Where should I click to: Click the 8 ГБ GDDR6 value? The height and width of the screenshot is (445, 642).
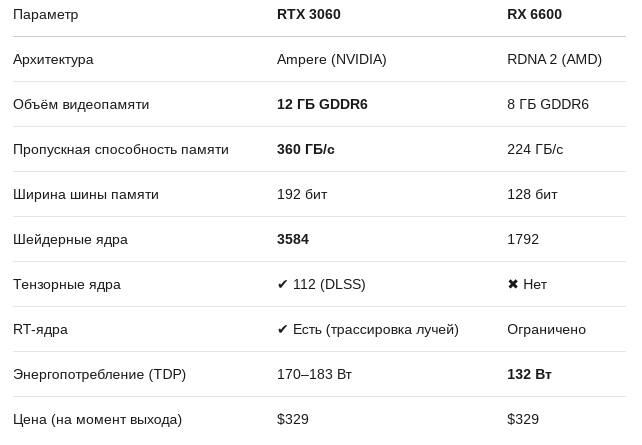pyautogui.click(x=547, y=105)
